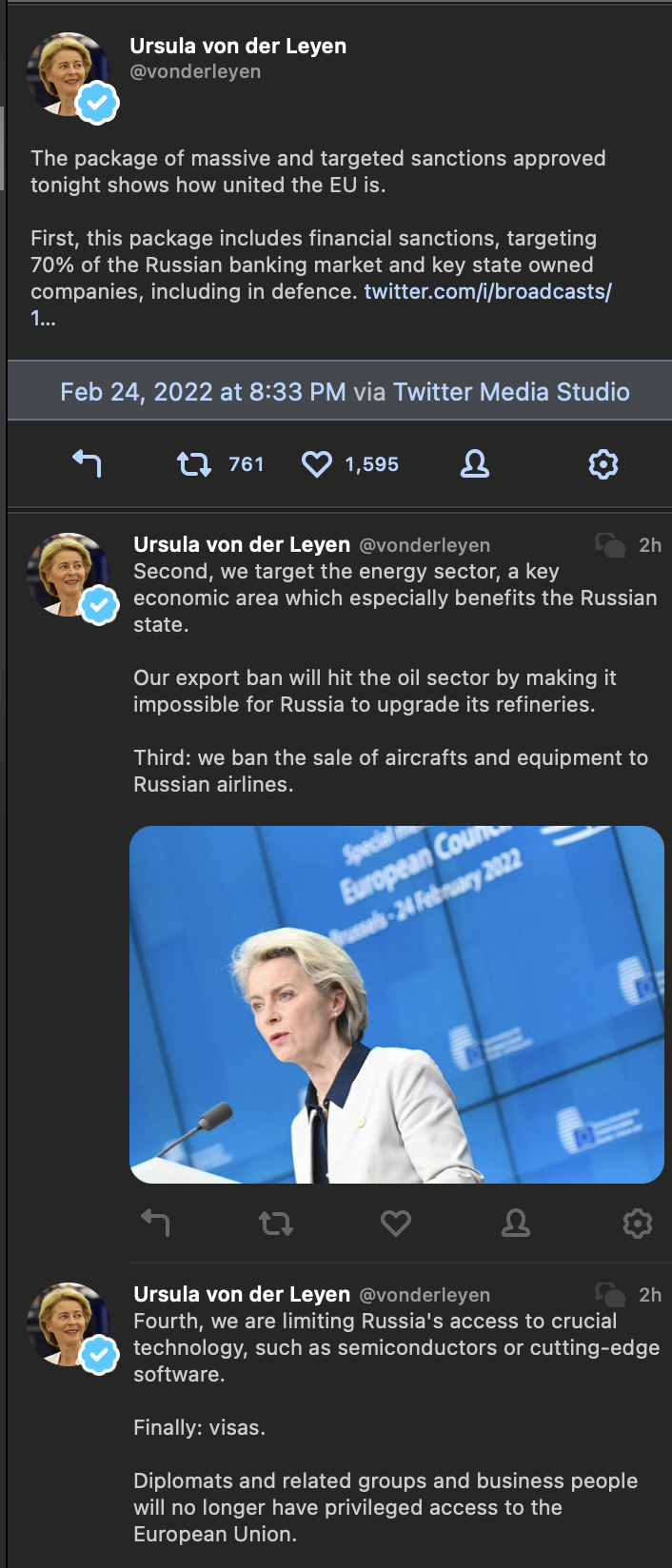
Task: Reply to the main sanctions package tweet
Action: point(87,463)
